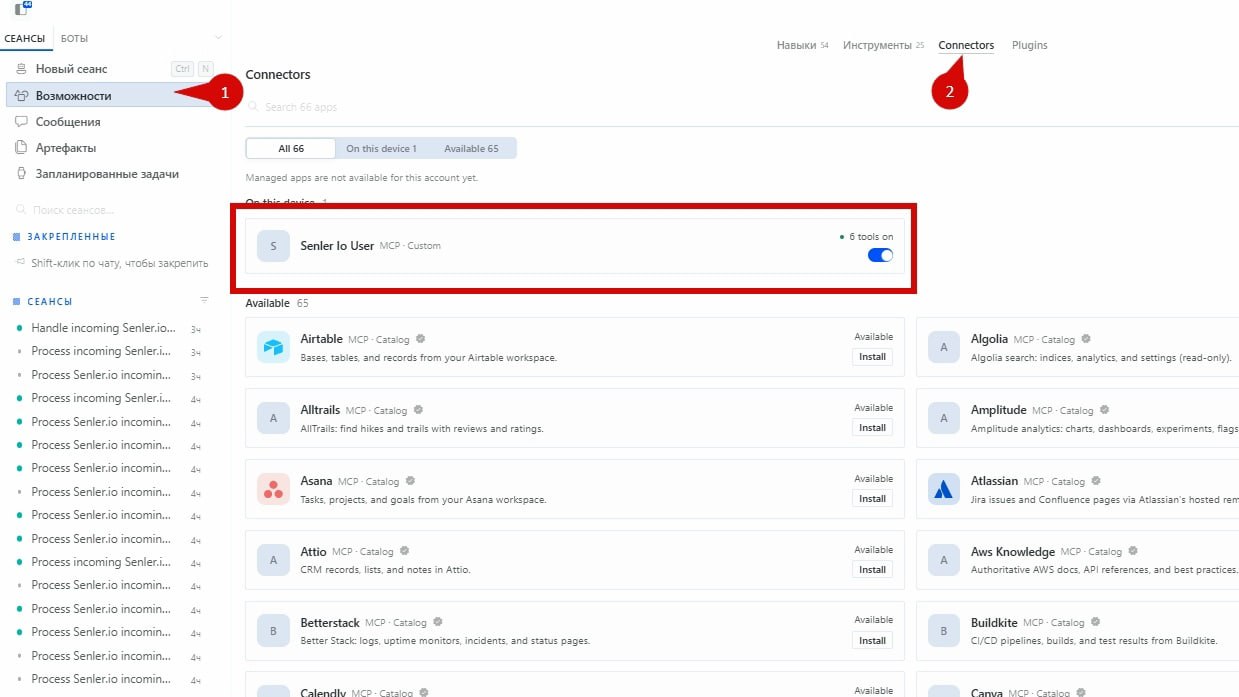This screenshot has height=697, width=1239.
Task: Filter connectors by Available 65
Action: (471, 148)
